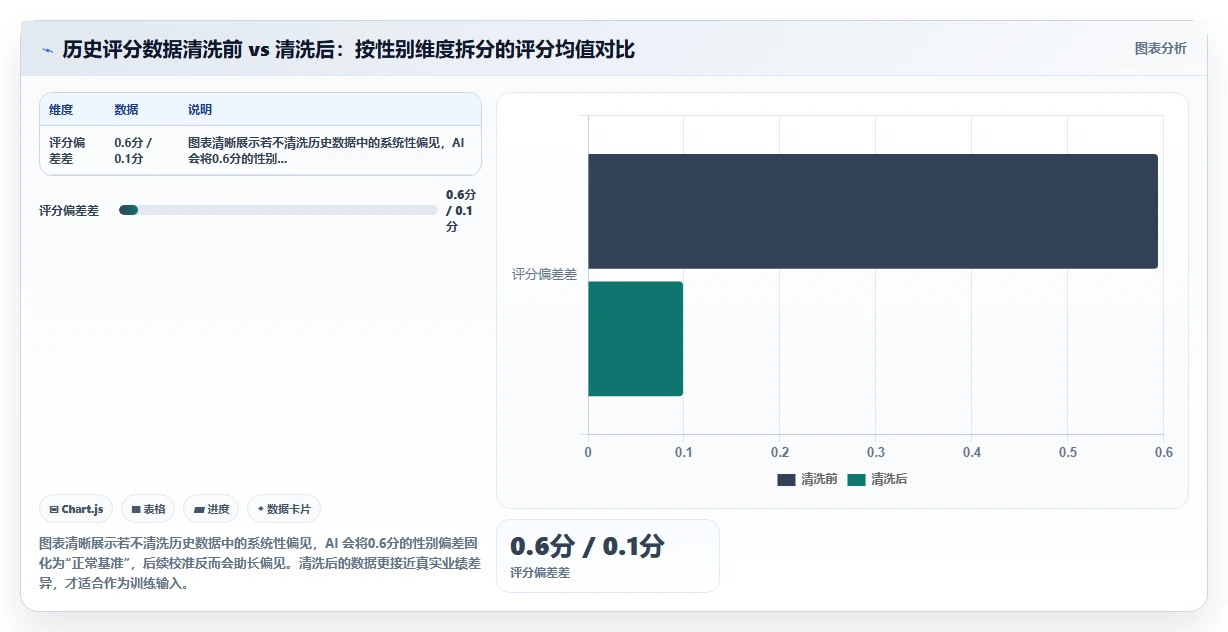Click the lightning icon beside the title
The height and width of the screenshot is (632, 1228).
point(47,50)
